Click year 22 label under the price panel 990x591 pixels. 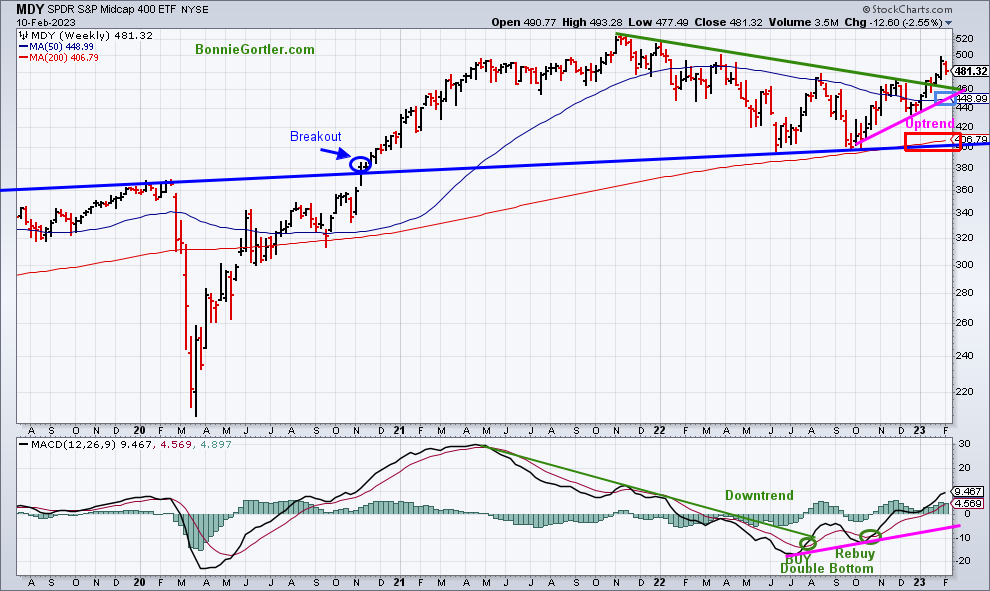[659, 431]
